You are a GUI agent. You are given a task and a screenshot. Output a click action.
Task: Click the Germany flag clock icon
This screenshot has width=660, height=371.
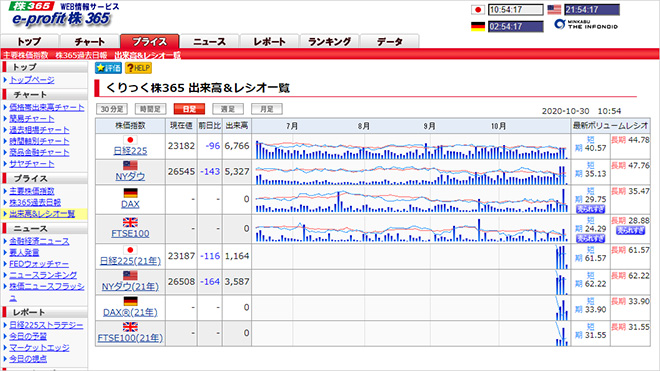478,26
